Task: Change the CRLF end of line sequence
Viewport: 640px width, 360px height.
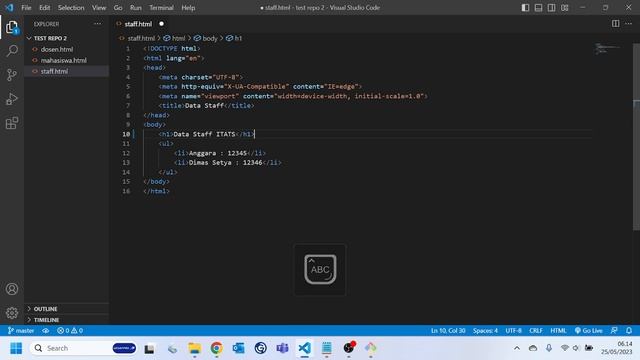Action: (x=536, y=331)
